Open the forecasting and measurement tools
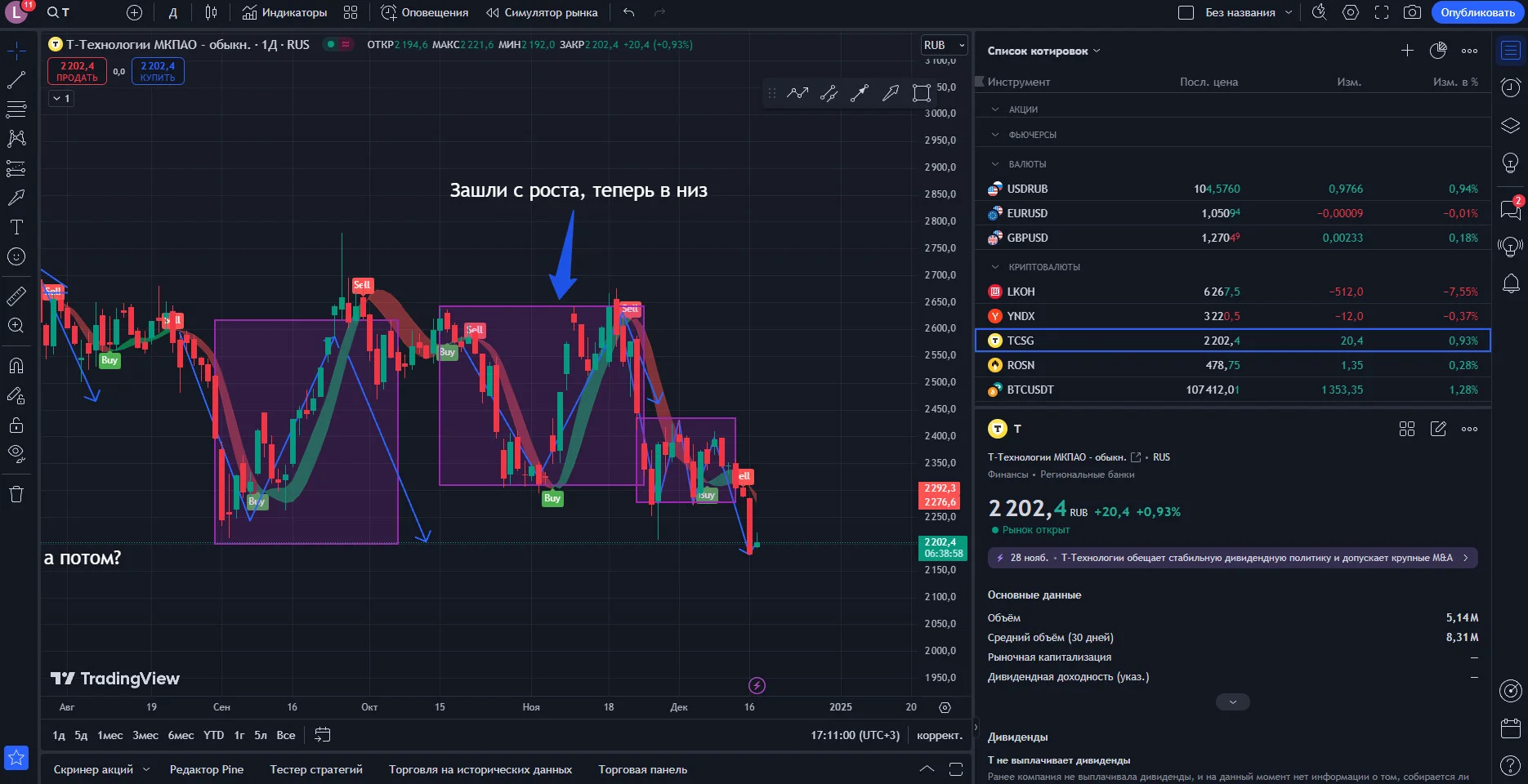Viewport: 1528px width, 784px height. 16,168
